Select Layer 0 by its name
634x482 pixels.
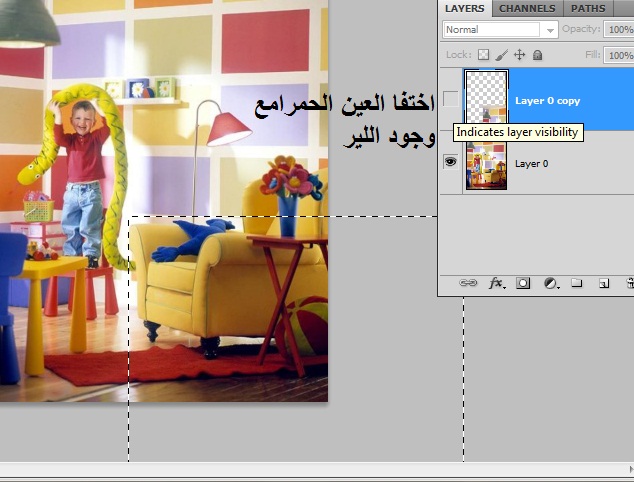531,162
